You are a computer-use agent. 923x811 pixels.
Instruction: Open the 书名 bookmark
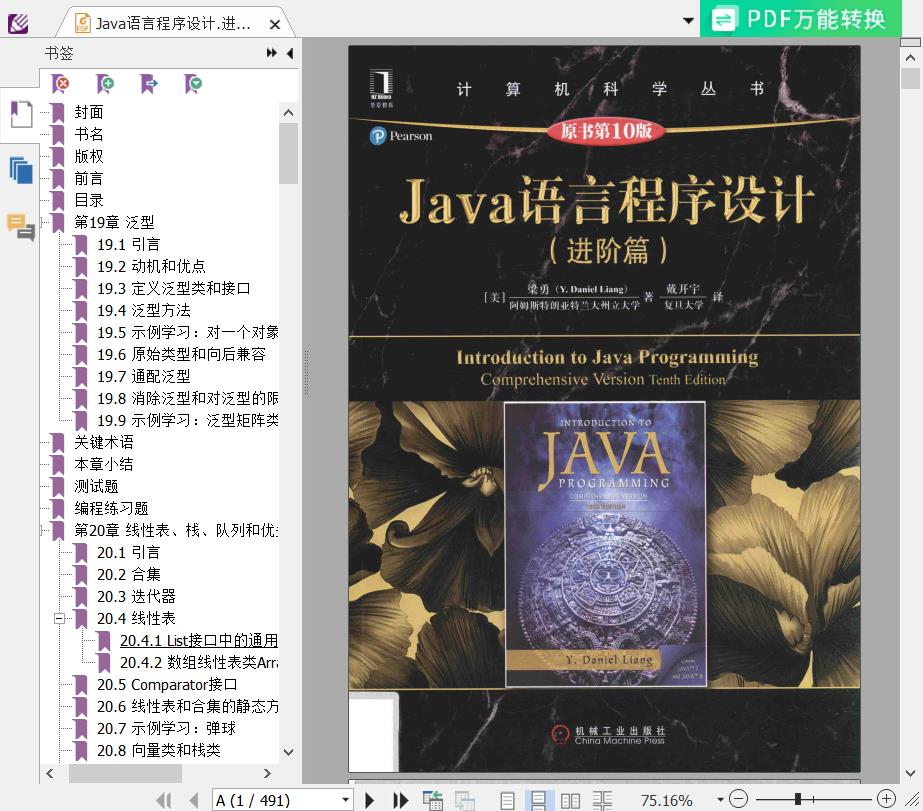coord(89,134)
